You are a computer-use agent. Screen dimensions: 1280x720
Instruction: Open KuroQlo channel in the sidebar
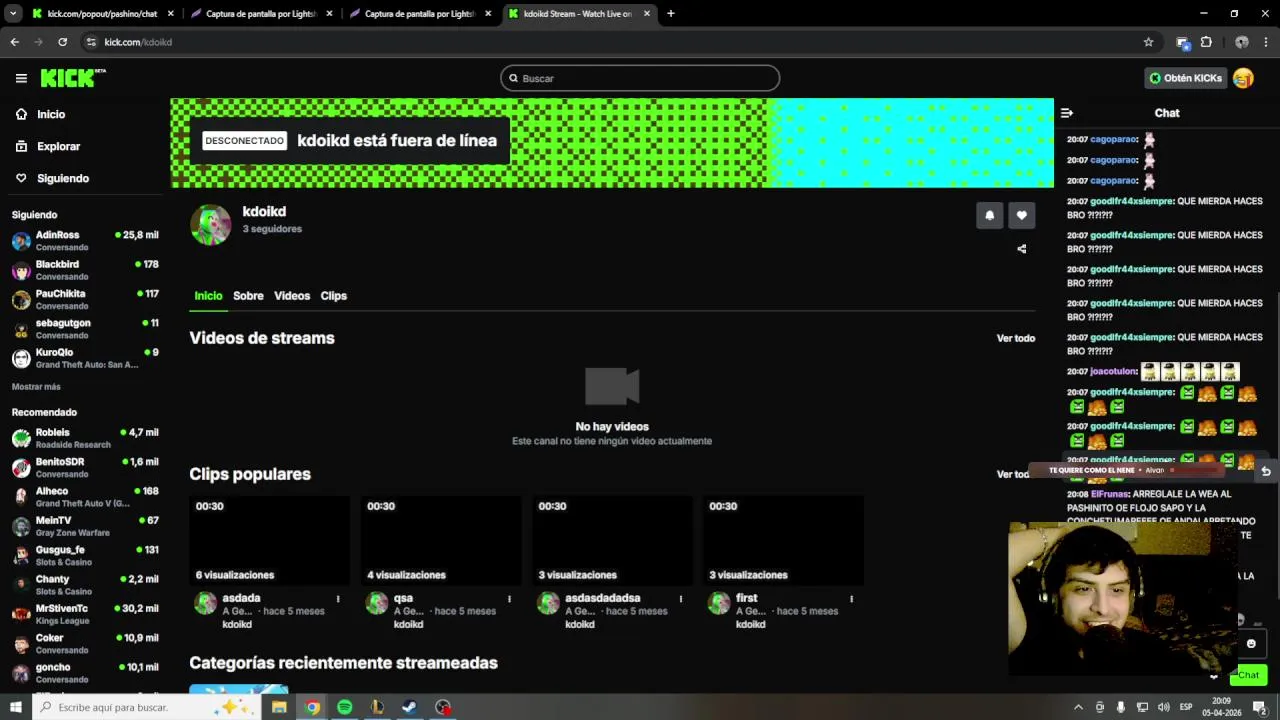(x=84, y=358)
